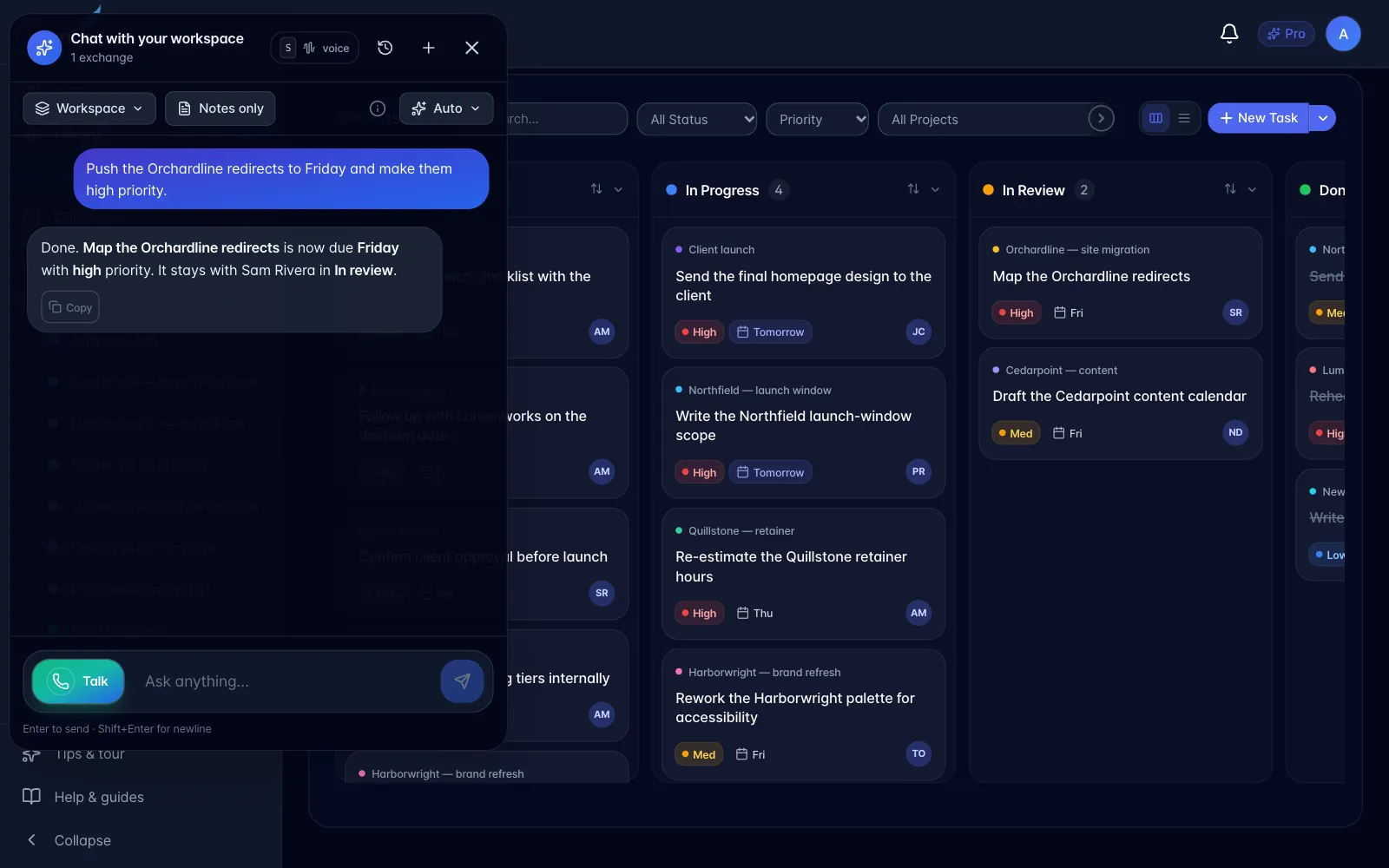The width and height of the screenshot is (1389, 868).
Task: Click the Med priority chip on the Harborwright palette card
Action: [699, 754]
